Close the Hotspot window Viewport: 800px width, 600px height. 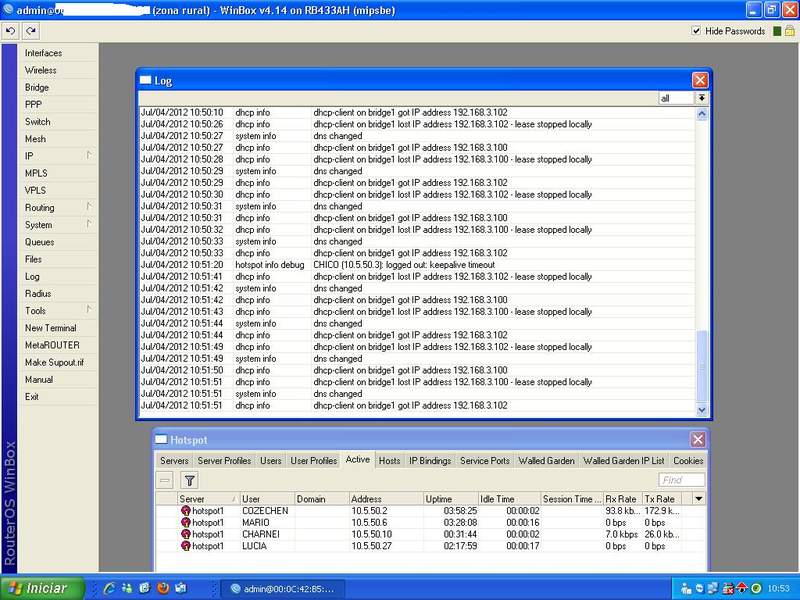click(x=697, y=439)
